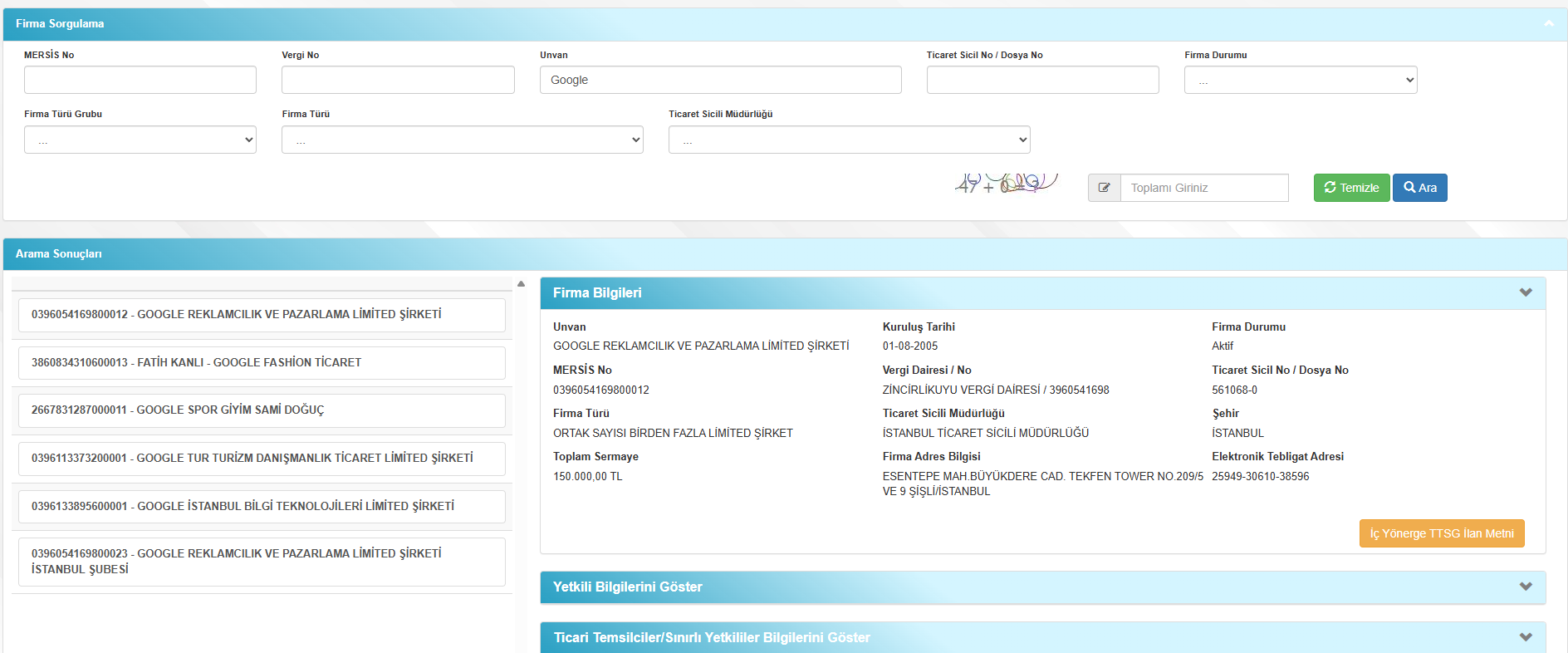Collapse the Firma Sorgulama panel chevron
The image size is (1568, 653).
tap(1549, 23)
